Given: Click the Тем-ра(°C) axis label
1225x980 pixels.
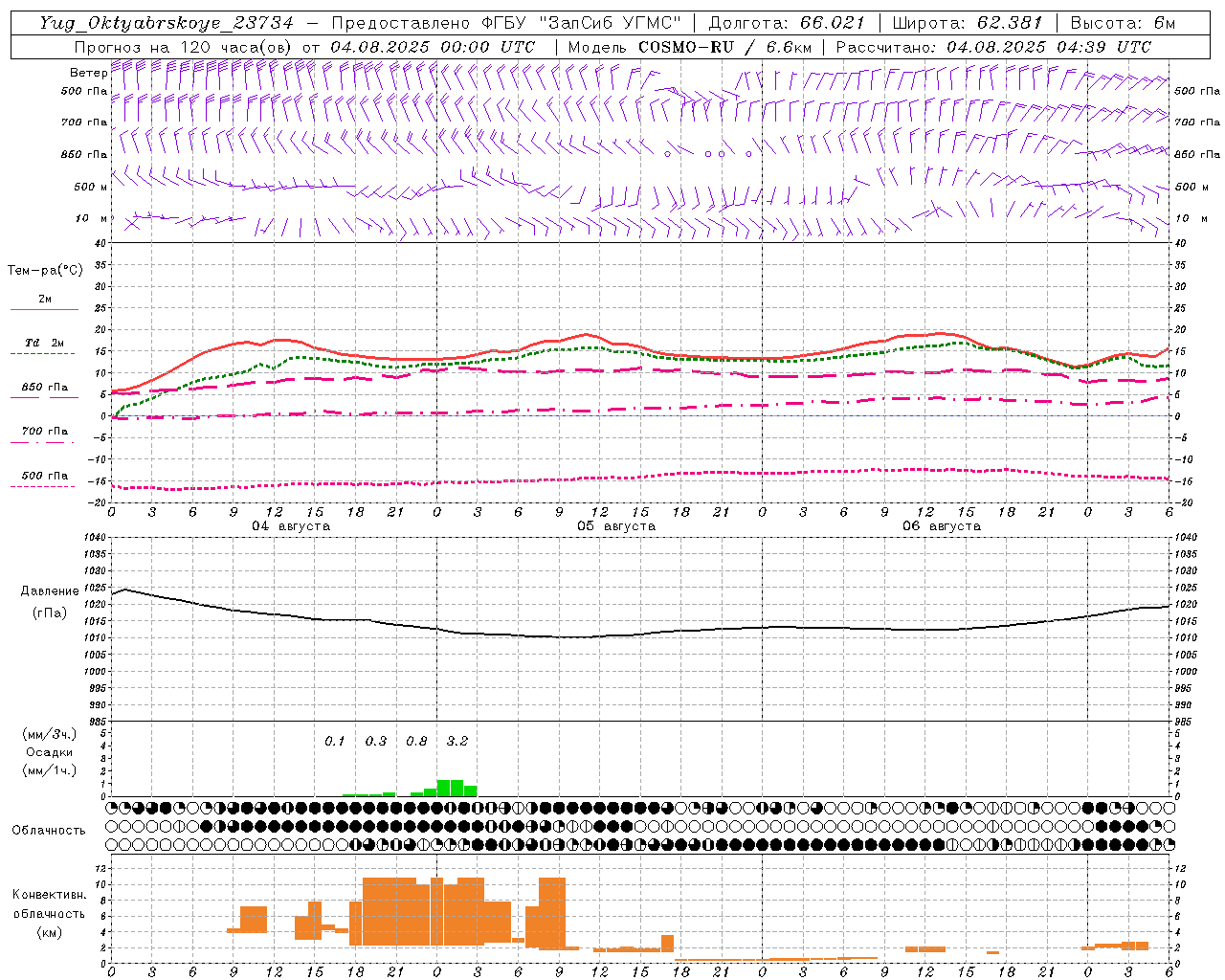Looking at the screenshot, I should (45, 271).
